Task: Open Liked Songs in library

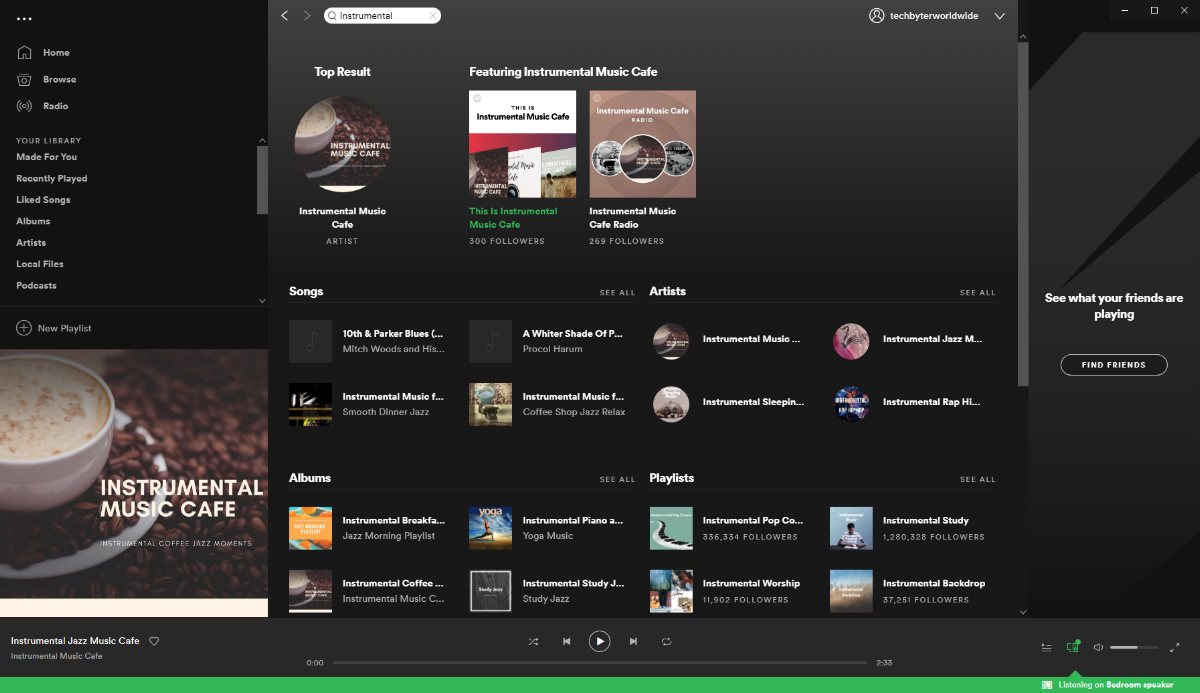Action: 43,200
